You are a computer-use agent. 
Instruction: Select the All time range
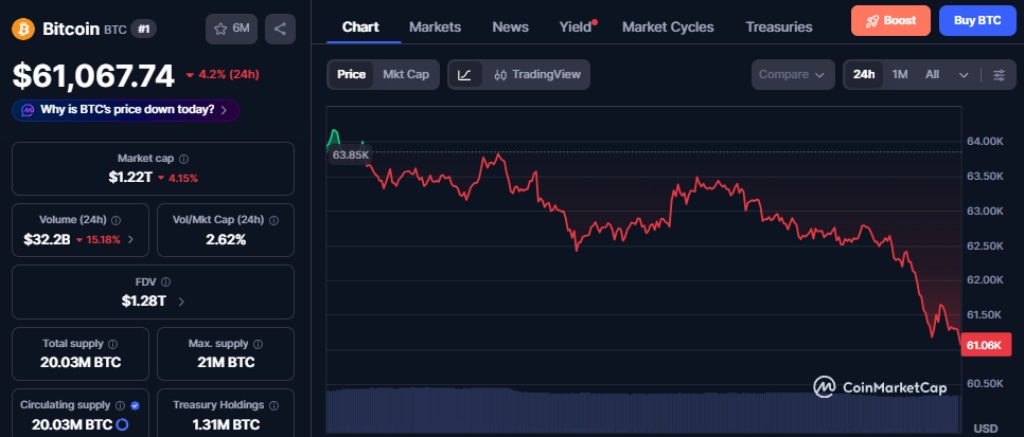pos(932,74)
